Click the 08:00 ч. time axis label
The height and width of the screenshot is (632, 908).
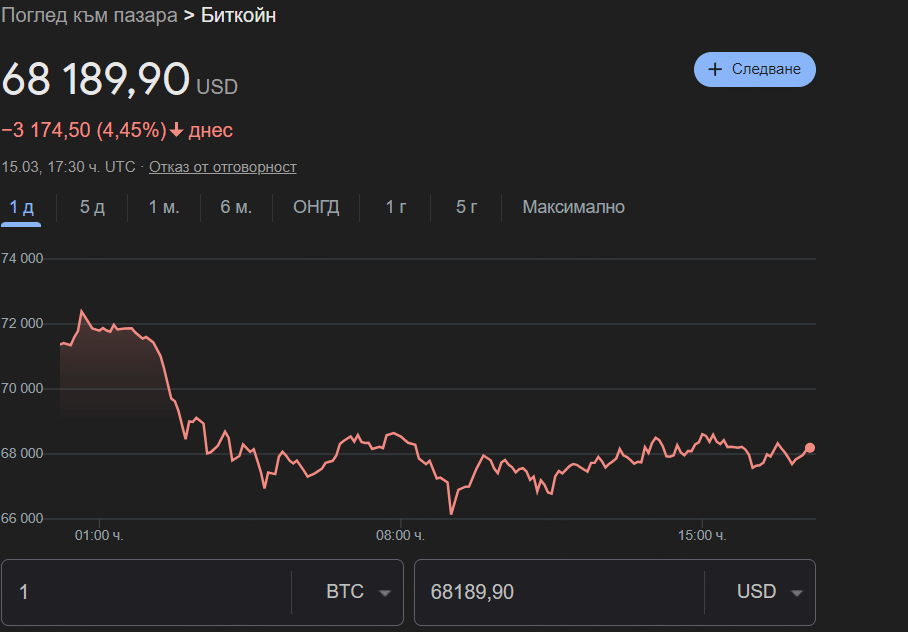pos(400,535)
